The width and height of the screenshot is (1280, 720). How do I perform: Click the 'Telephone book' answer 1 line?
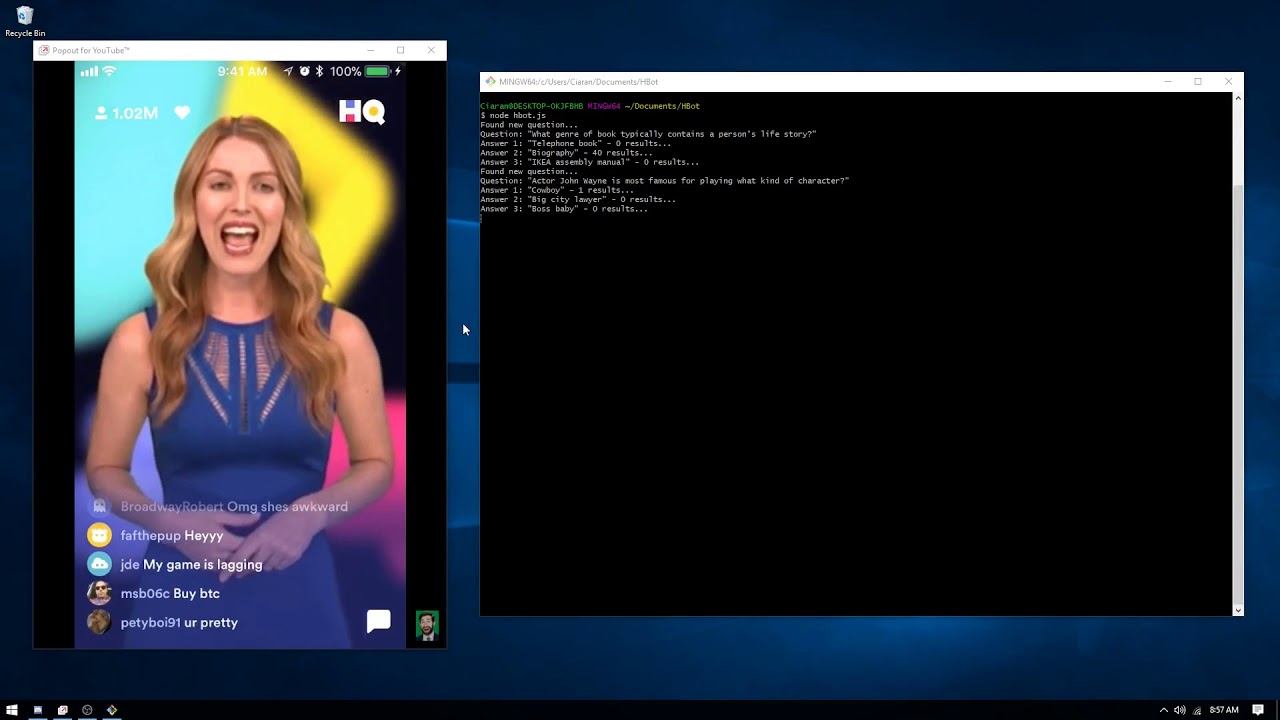point(575,144)
